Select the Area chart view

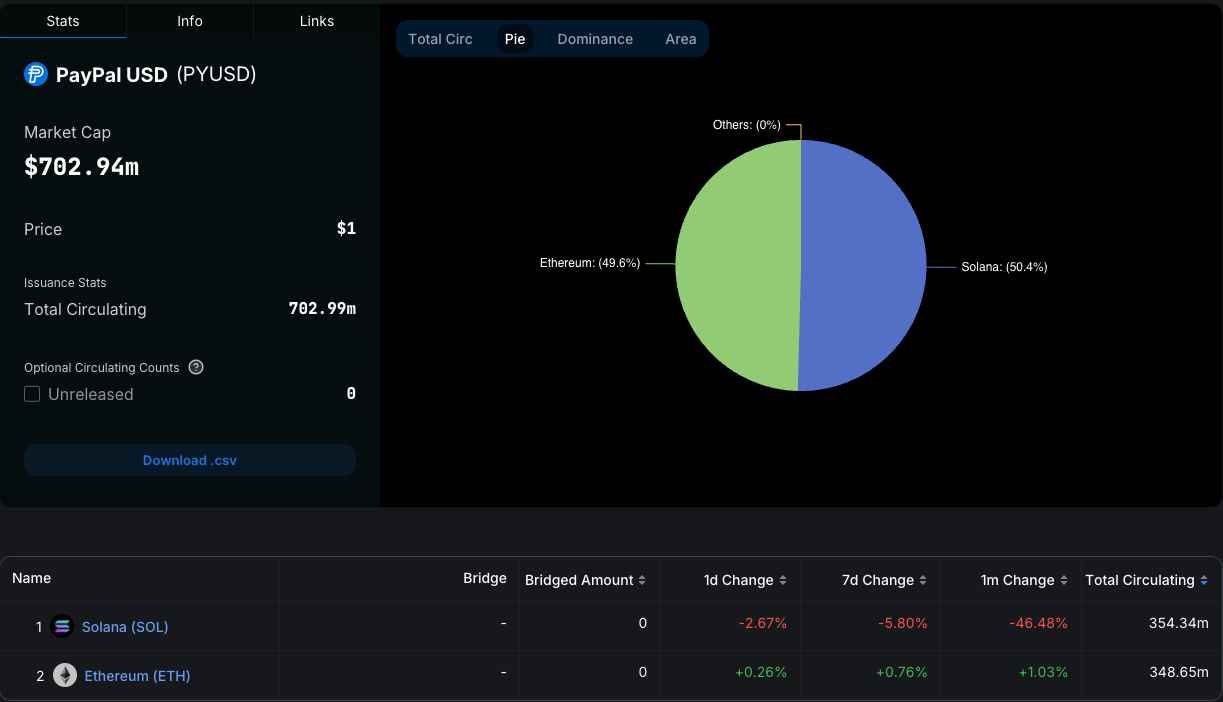[681, 39]
